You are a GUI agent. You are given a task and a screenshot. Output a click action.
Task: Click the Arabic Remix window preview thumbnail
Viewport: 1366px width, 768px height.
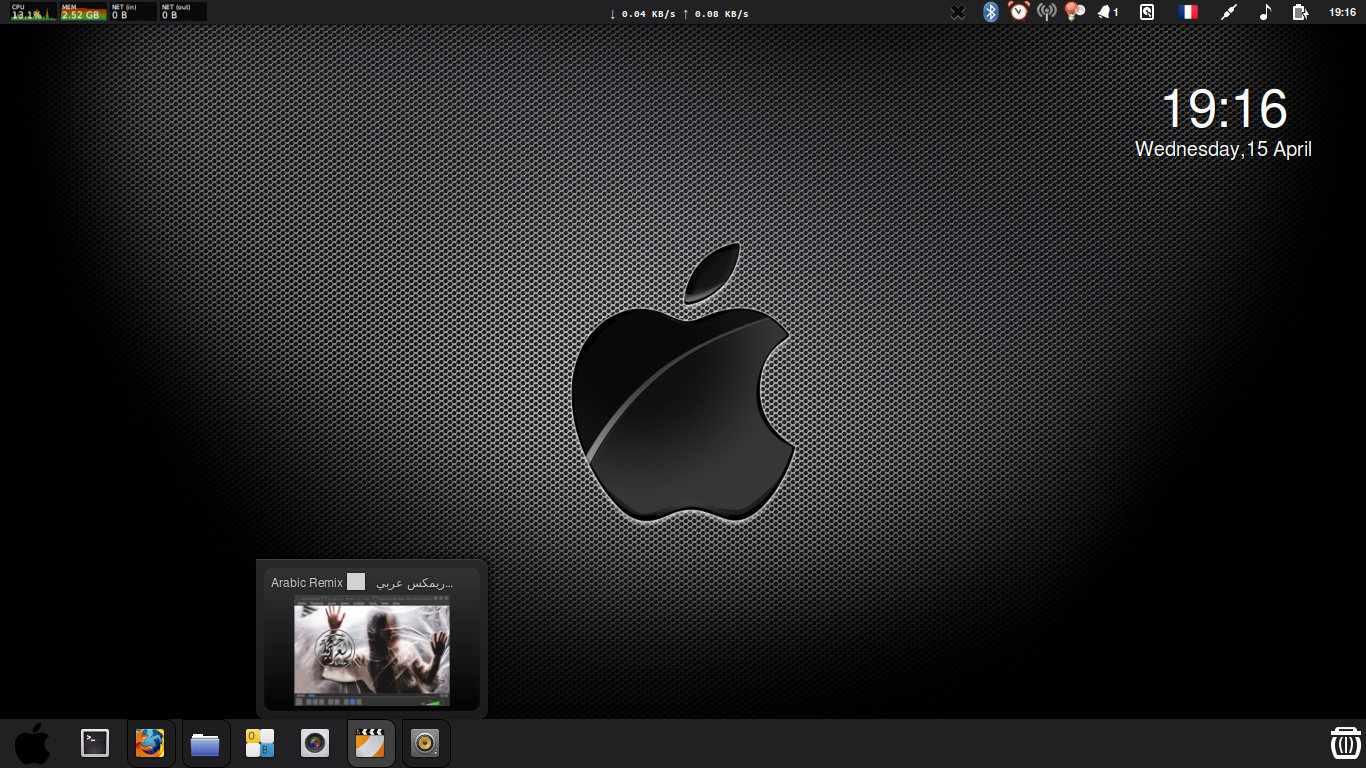coord(372,649)
